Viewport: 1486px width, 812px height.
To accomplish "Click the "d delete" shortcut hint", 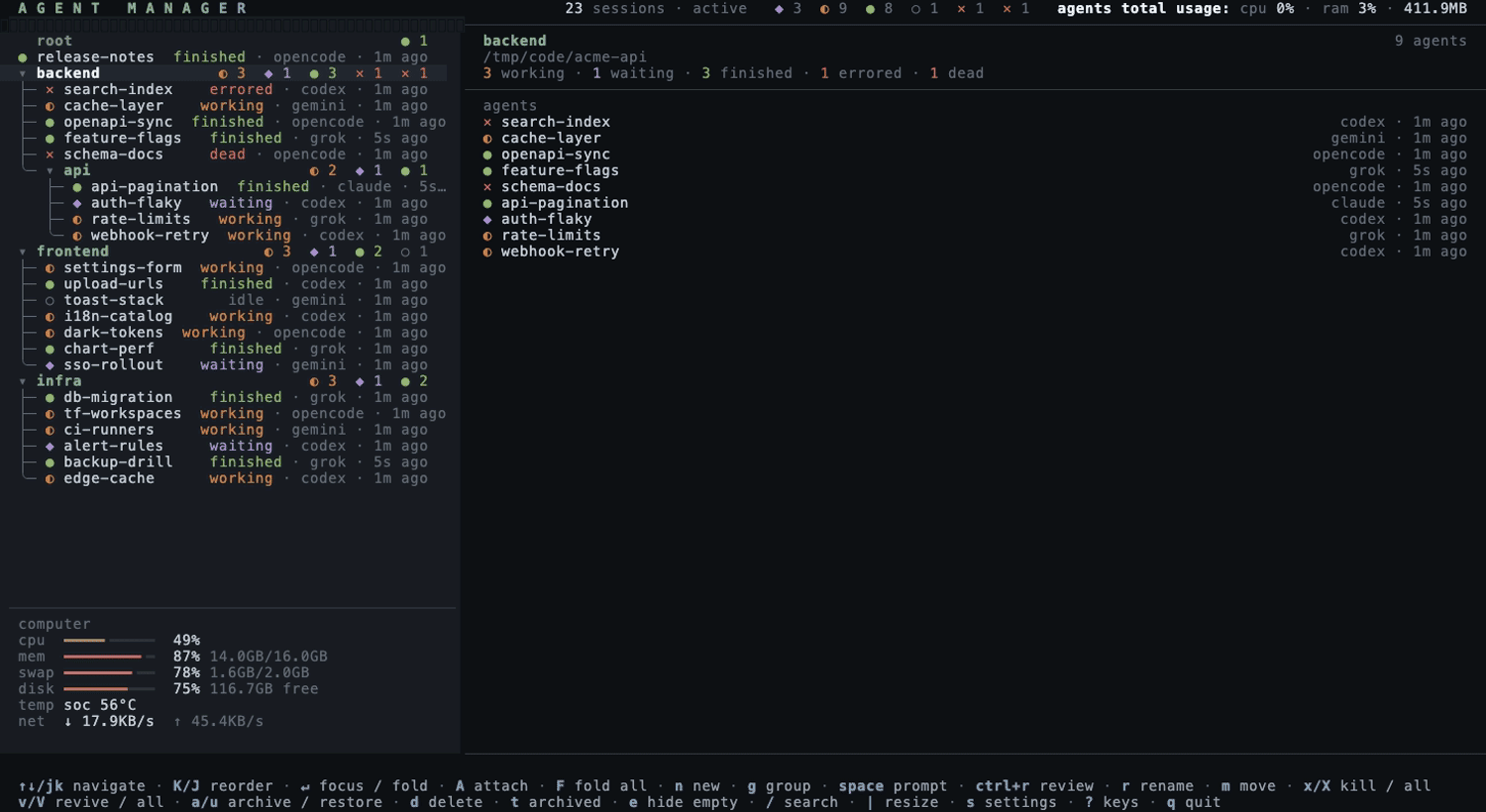I will 446,802.
